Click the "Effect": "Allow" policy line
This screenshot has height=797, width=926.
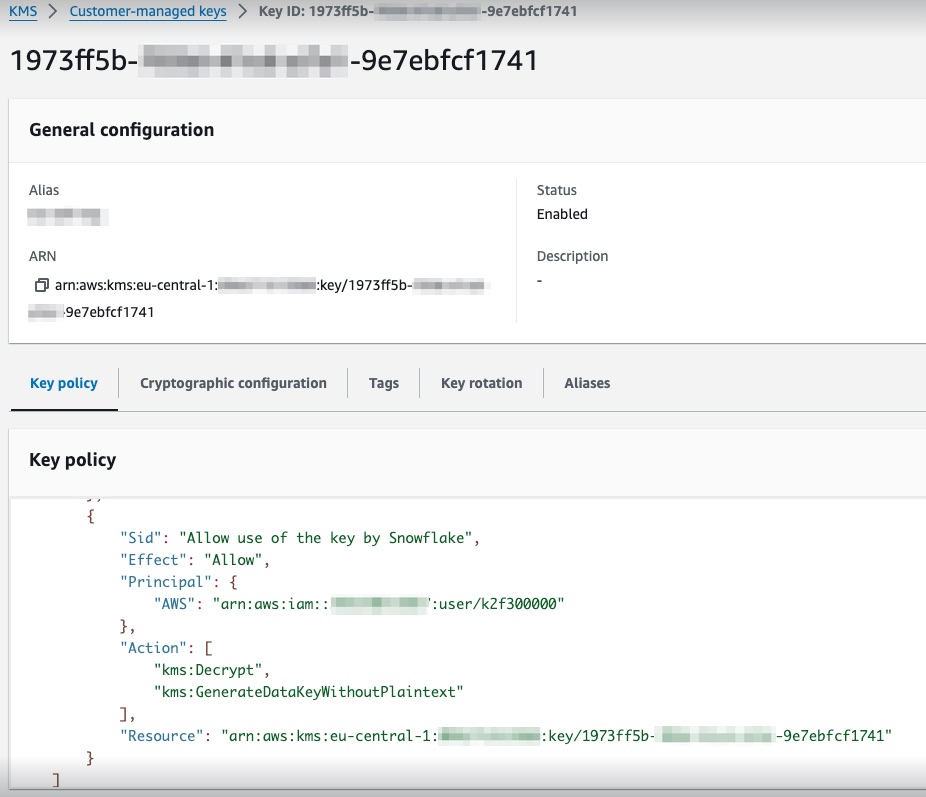pos(195,560)
